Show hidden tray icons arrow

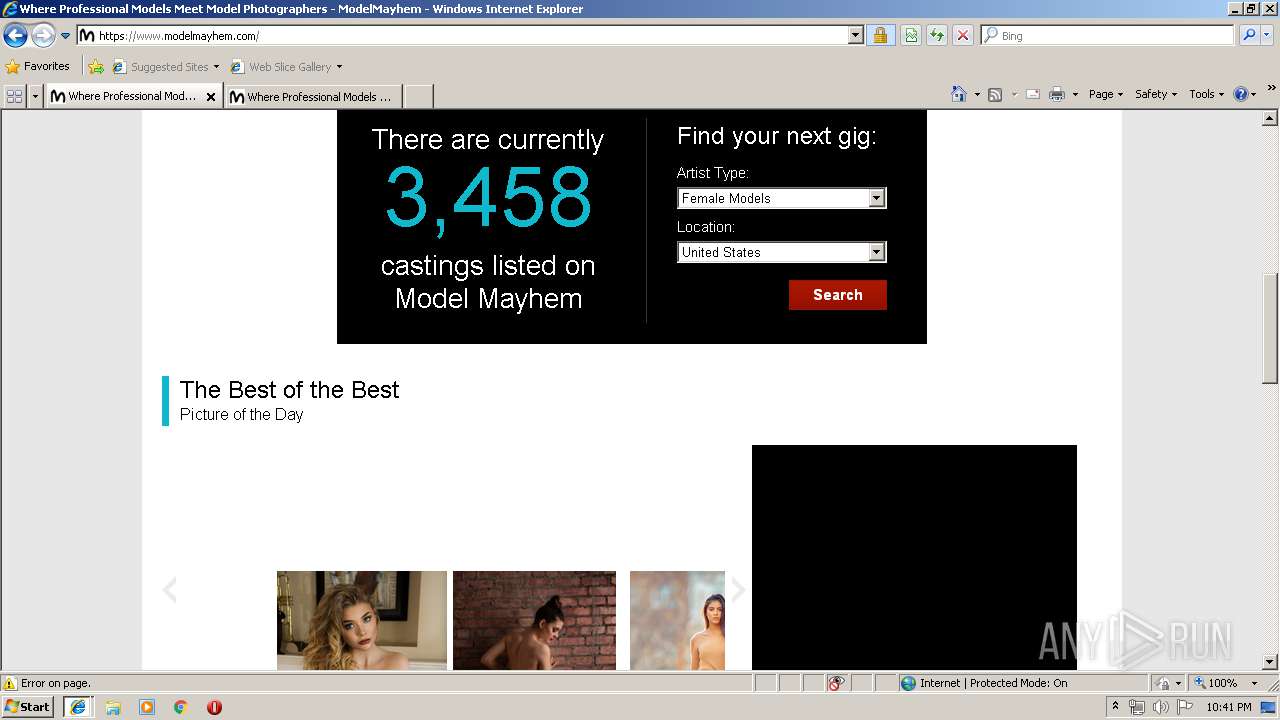click(x=1115, y=707)
